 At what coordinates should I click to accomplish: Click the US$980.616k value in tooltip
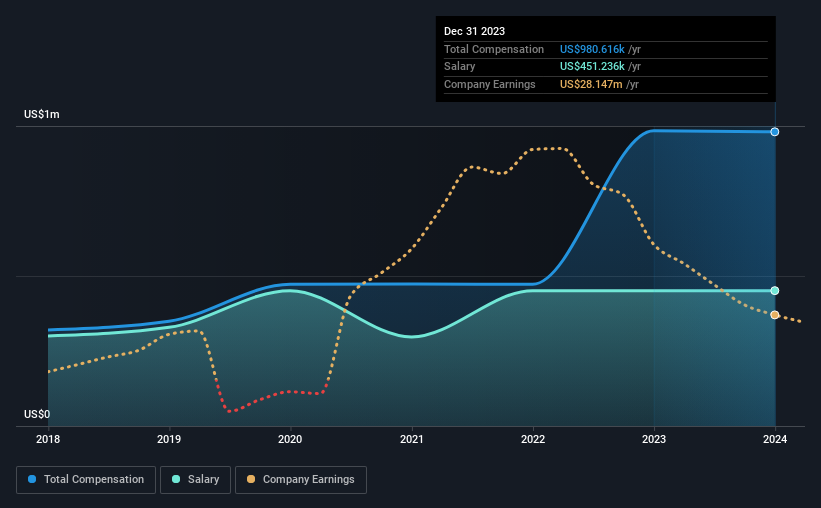click(592, 49)
